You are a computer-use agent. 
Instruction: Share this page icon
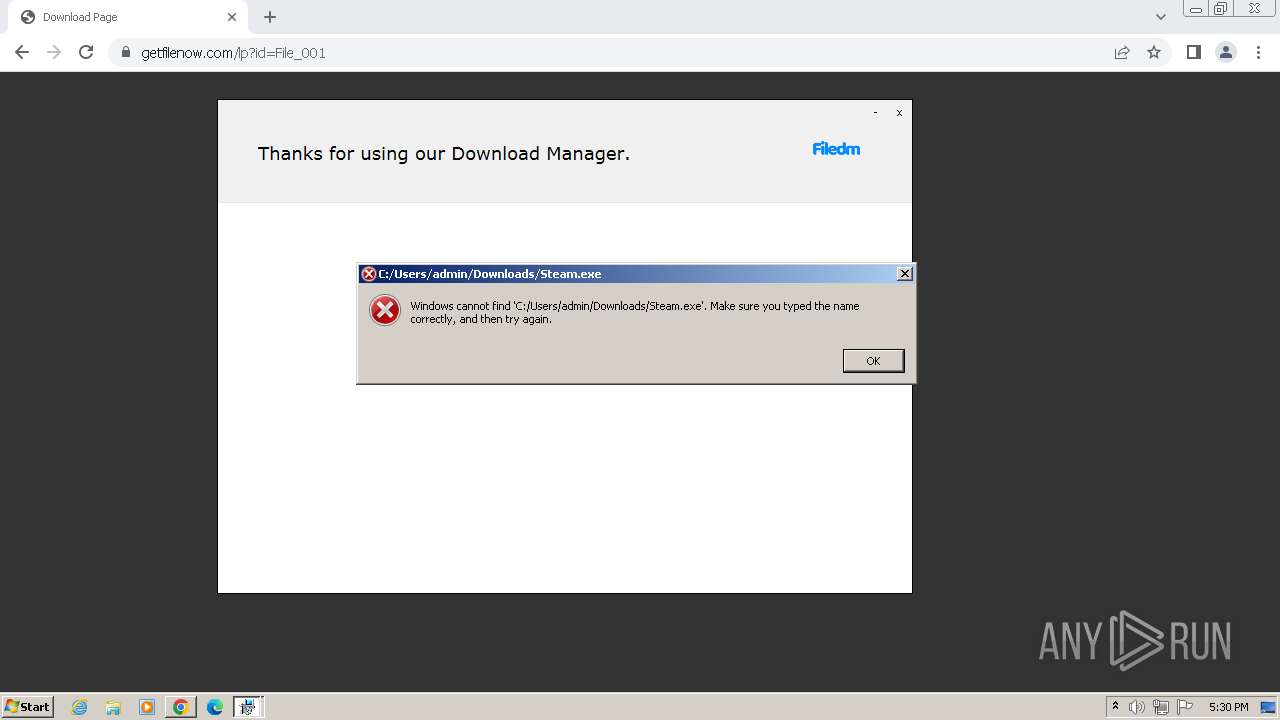tap(1122, 52)
